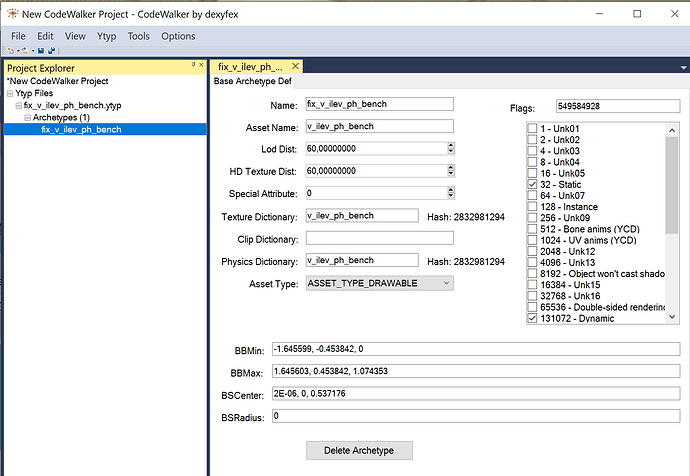The width and height of the screenshot is (690, 476).
Task: Decrease the HD Texture Dist value
Action: coord(451,173)
